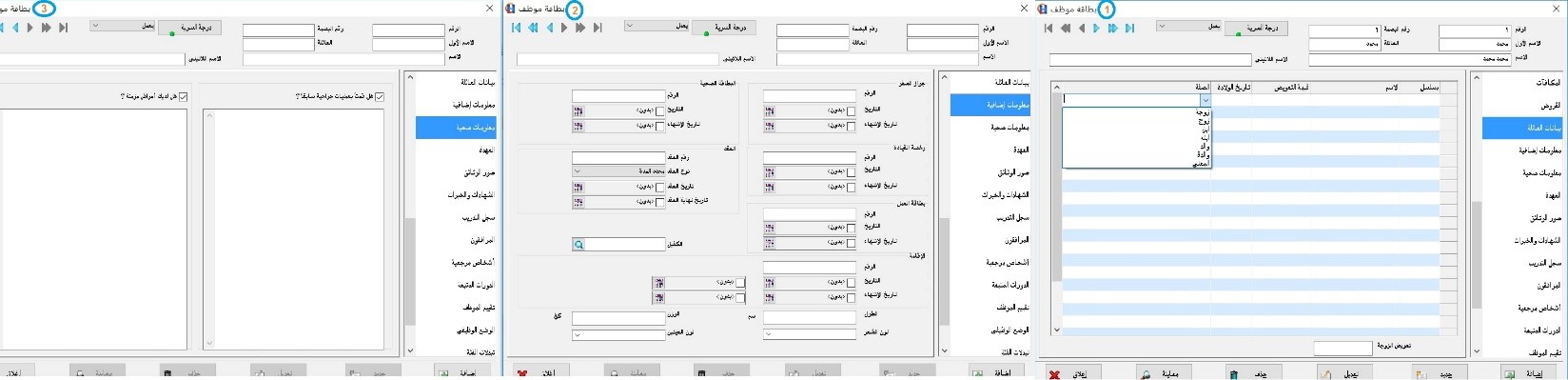This screenshot has width=1568, height=380.
Task: Toggle previous surgeries checkbox in health info window
Action: (381, 96)
